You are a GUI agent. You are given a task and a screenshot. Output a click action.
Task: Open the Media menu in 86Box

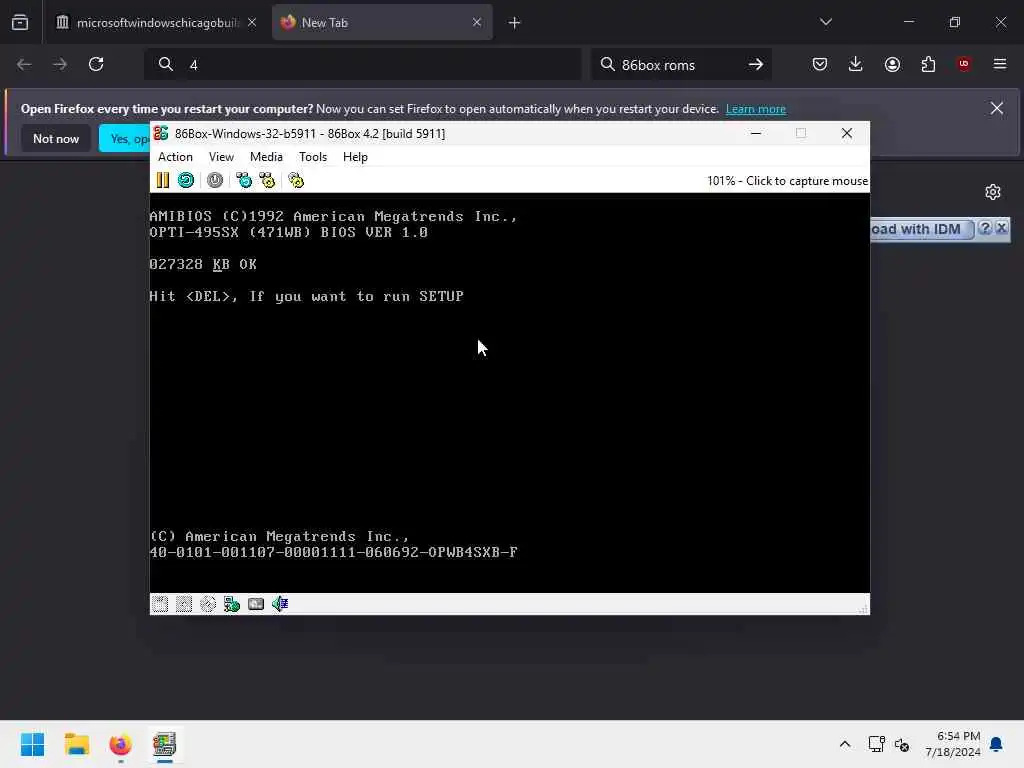tap(266, 157)
